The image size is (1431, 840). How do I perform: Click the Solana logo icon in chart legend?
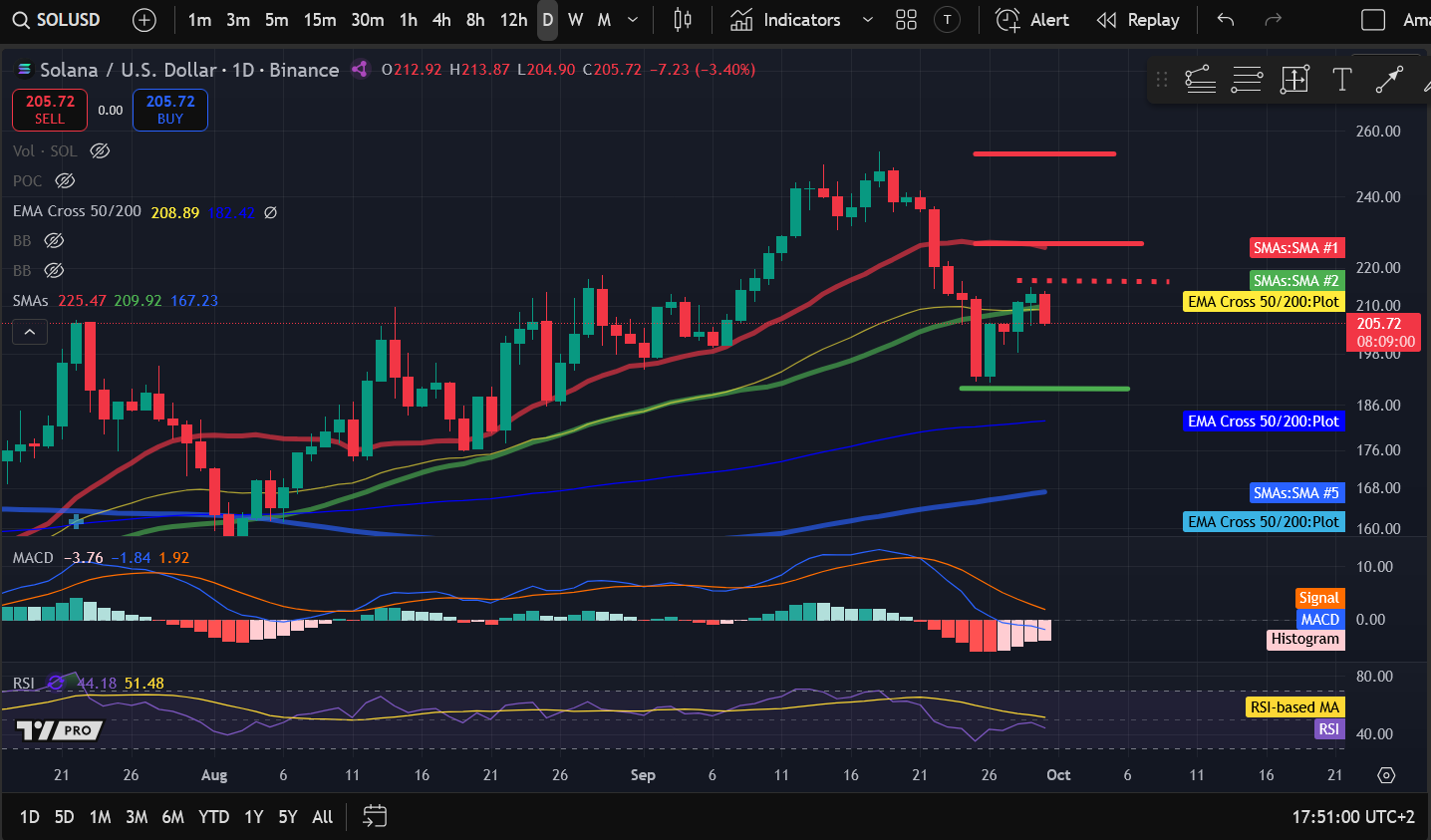pos(25,70)
